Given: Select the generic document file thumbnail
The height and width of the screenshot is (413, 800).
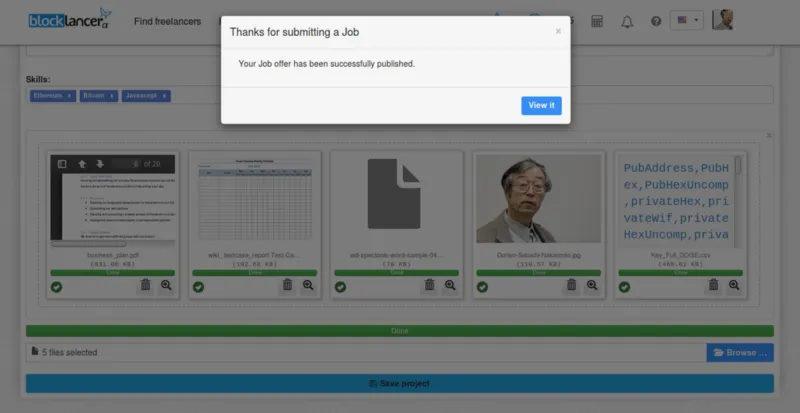Looking at the screenshot, I should pos(396,193).
